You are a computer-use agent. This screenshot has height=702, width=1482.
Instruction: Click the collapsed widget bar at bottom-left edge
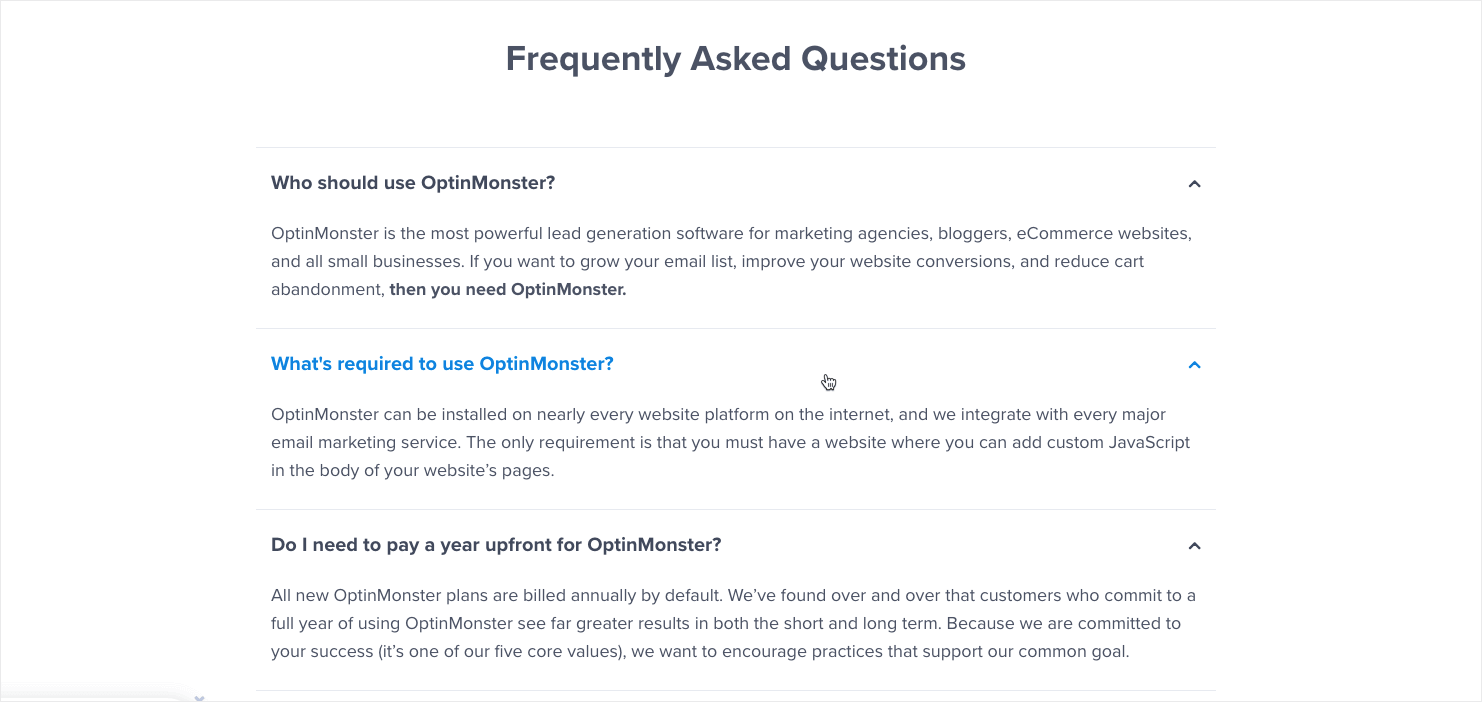coord(90,697)
